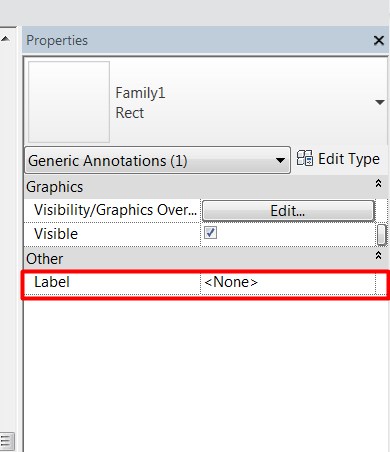The image size is (390, 452).
Task: Click the lined icon at bottom-left corner
Action: pyautogui.click(x=7, y=442)
